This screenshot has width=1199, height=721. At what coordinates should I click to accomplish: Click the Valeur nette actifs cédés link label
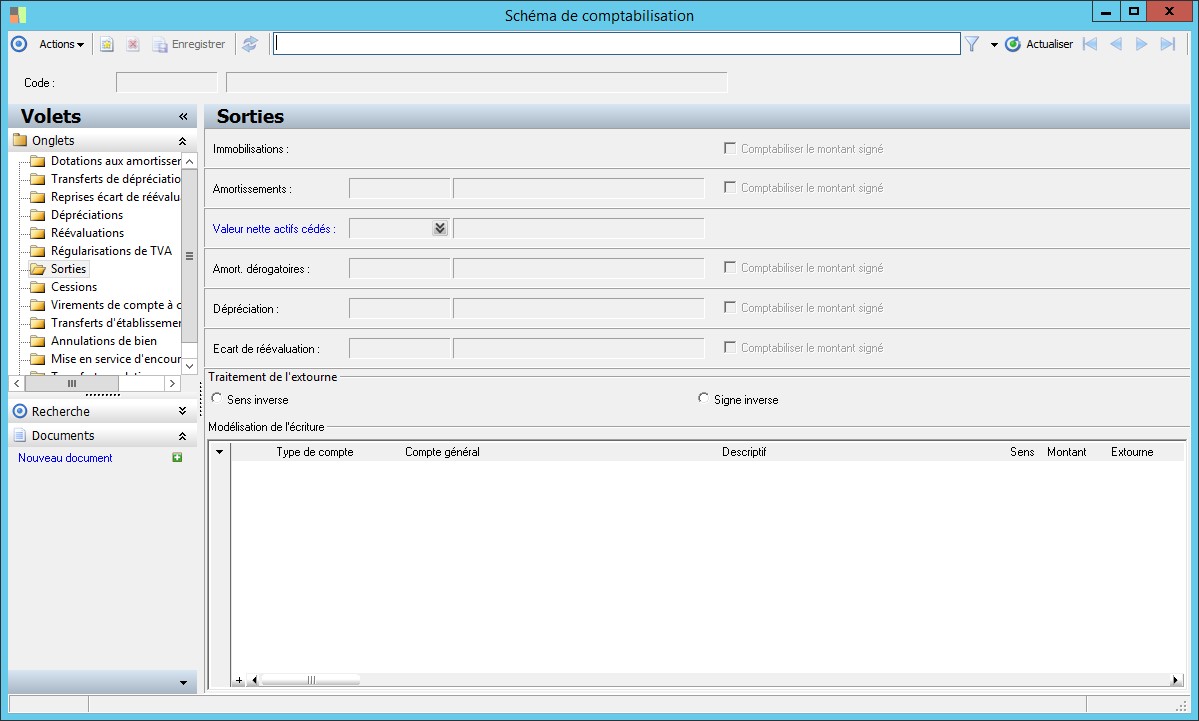[274, 229]
